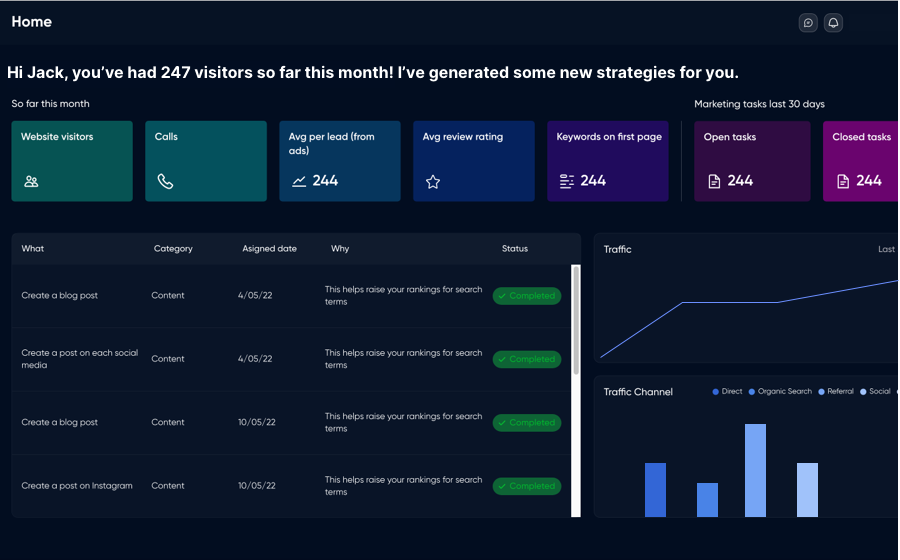900x560 pixels.
Task: Open the chat messages icon in header
Action: point(808,23)
